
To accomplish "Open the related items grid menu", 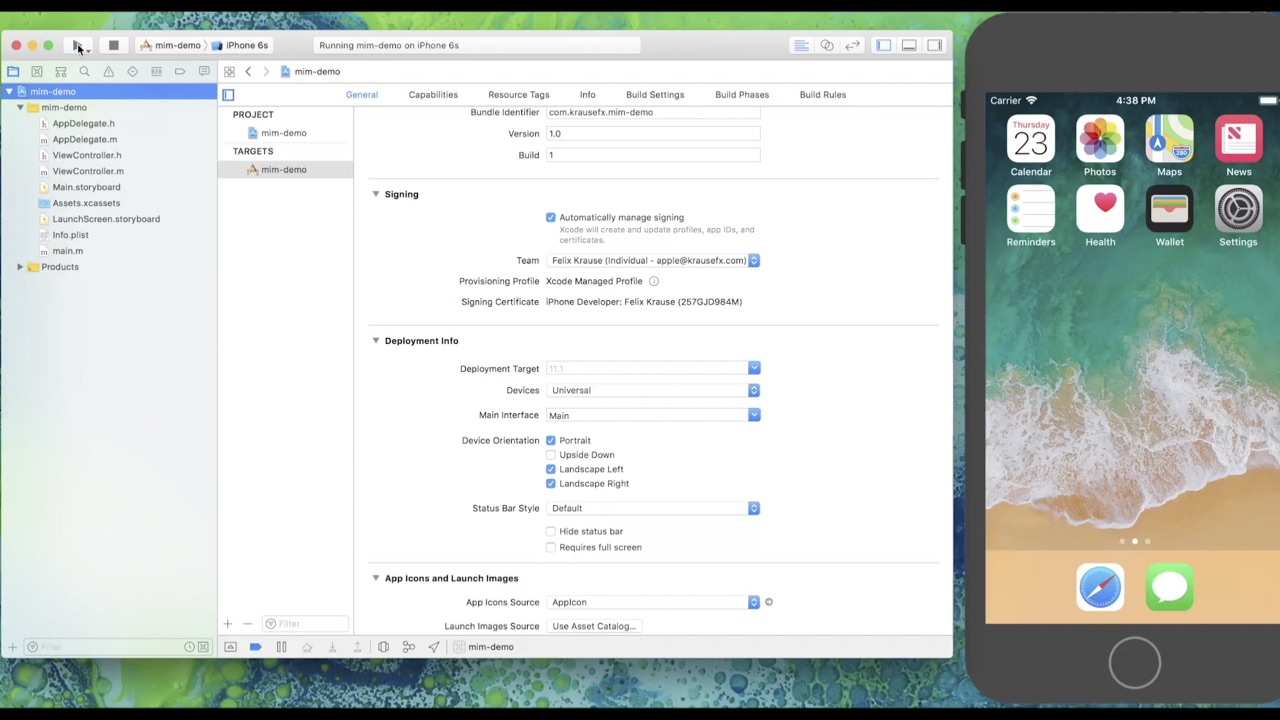I will pyautogui.click(x=229, y=72).
